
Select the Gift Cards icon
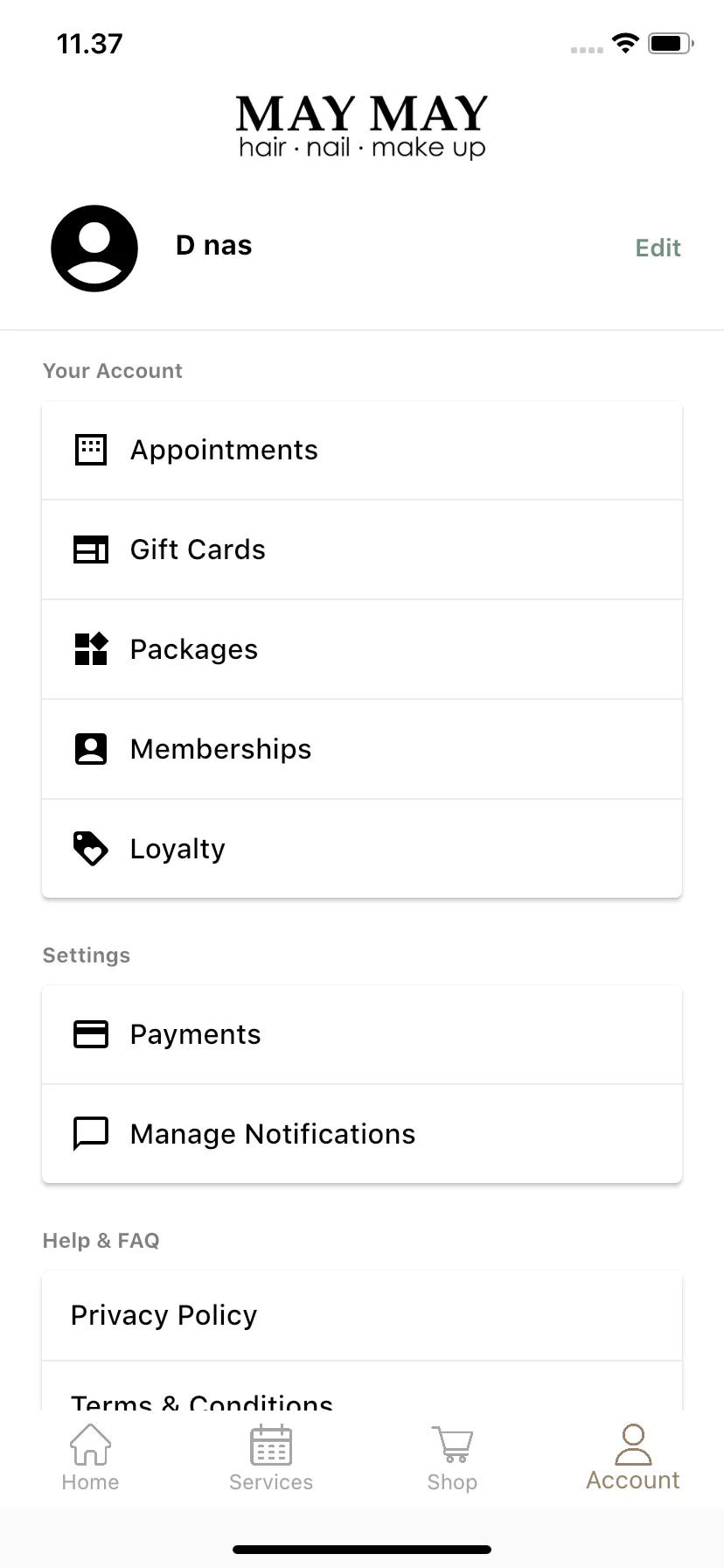pos(91,549)
